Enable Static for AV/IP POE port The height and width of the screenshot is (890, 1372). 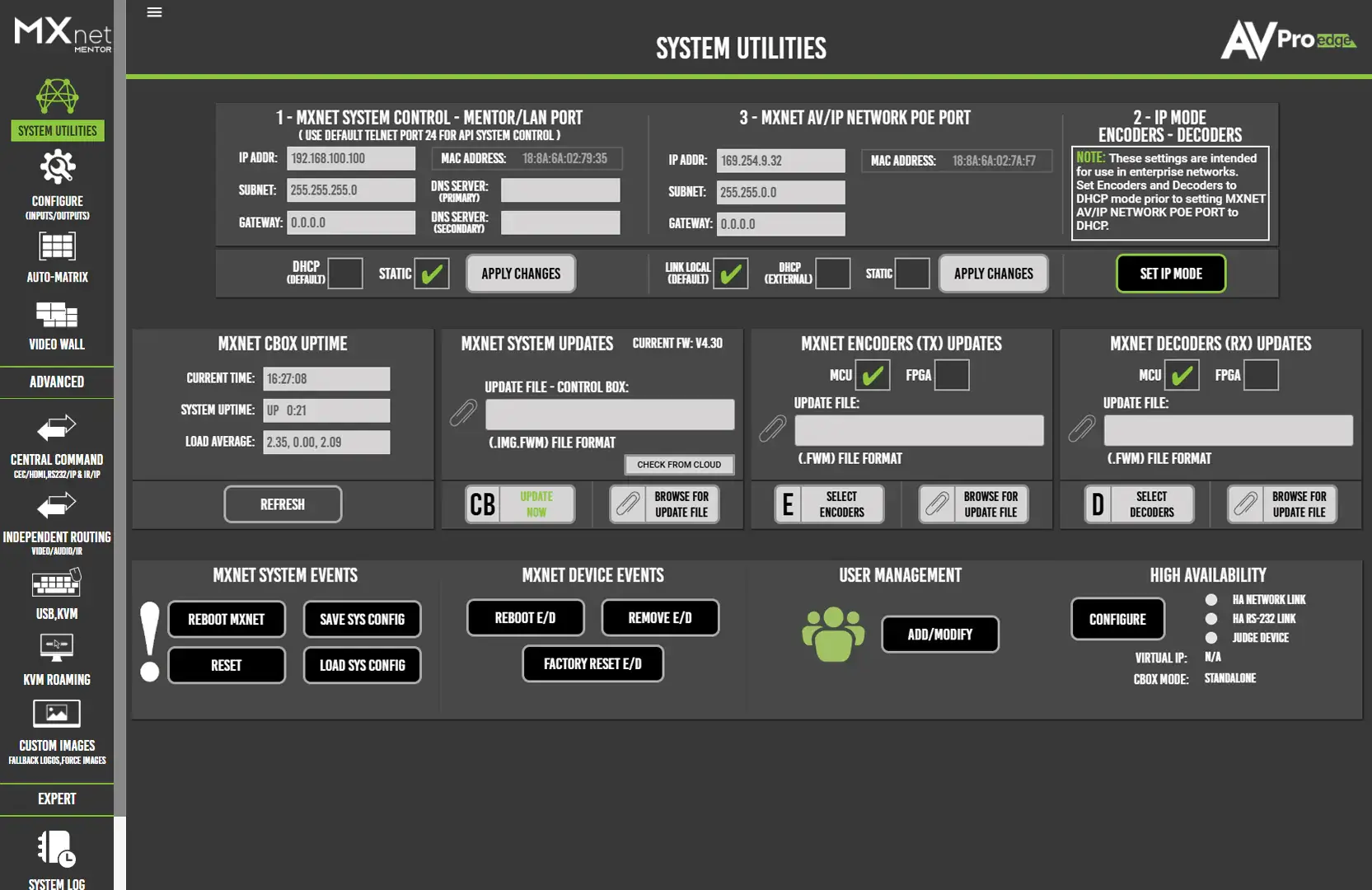pyautogui.click(x=912, y=273)
